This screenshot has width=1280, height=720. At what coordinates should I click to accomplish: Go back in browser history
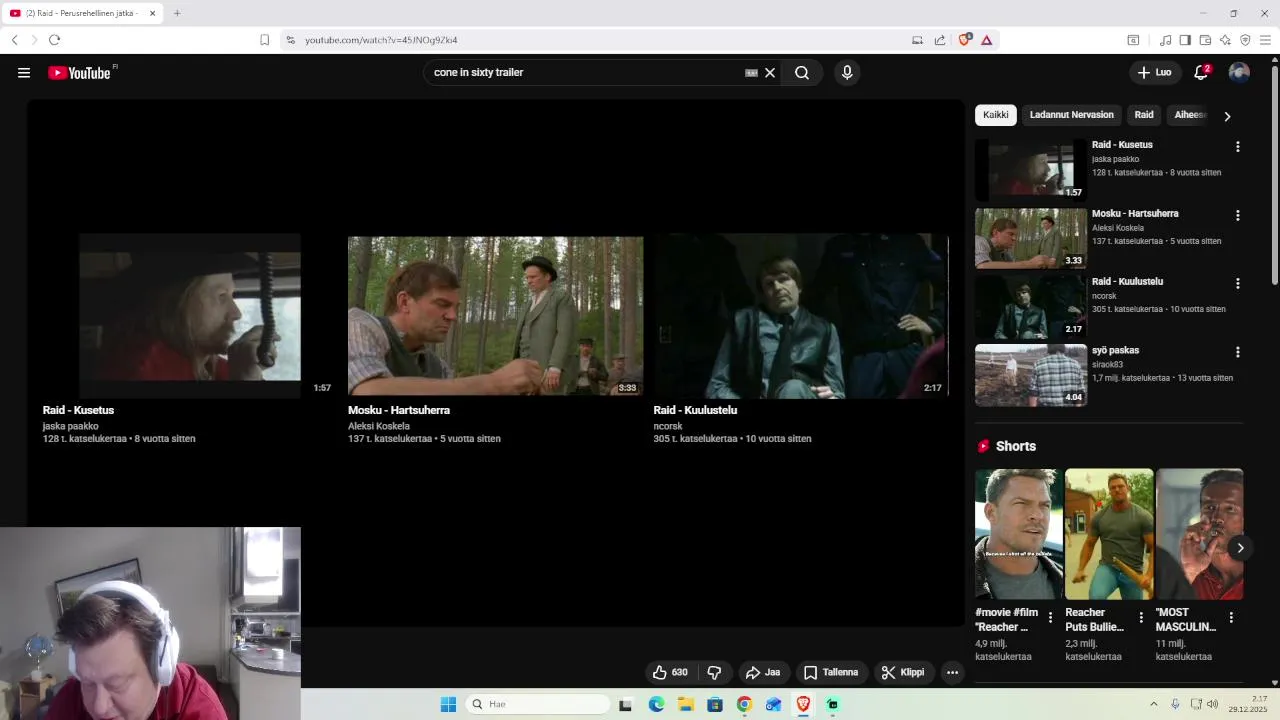tap(14, 40)
